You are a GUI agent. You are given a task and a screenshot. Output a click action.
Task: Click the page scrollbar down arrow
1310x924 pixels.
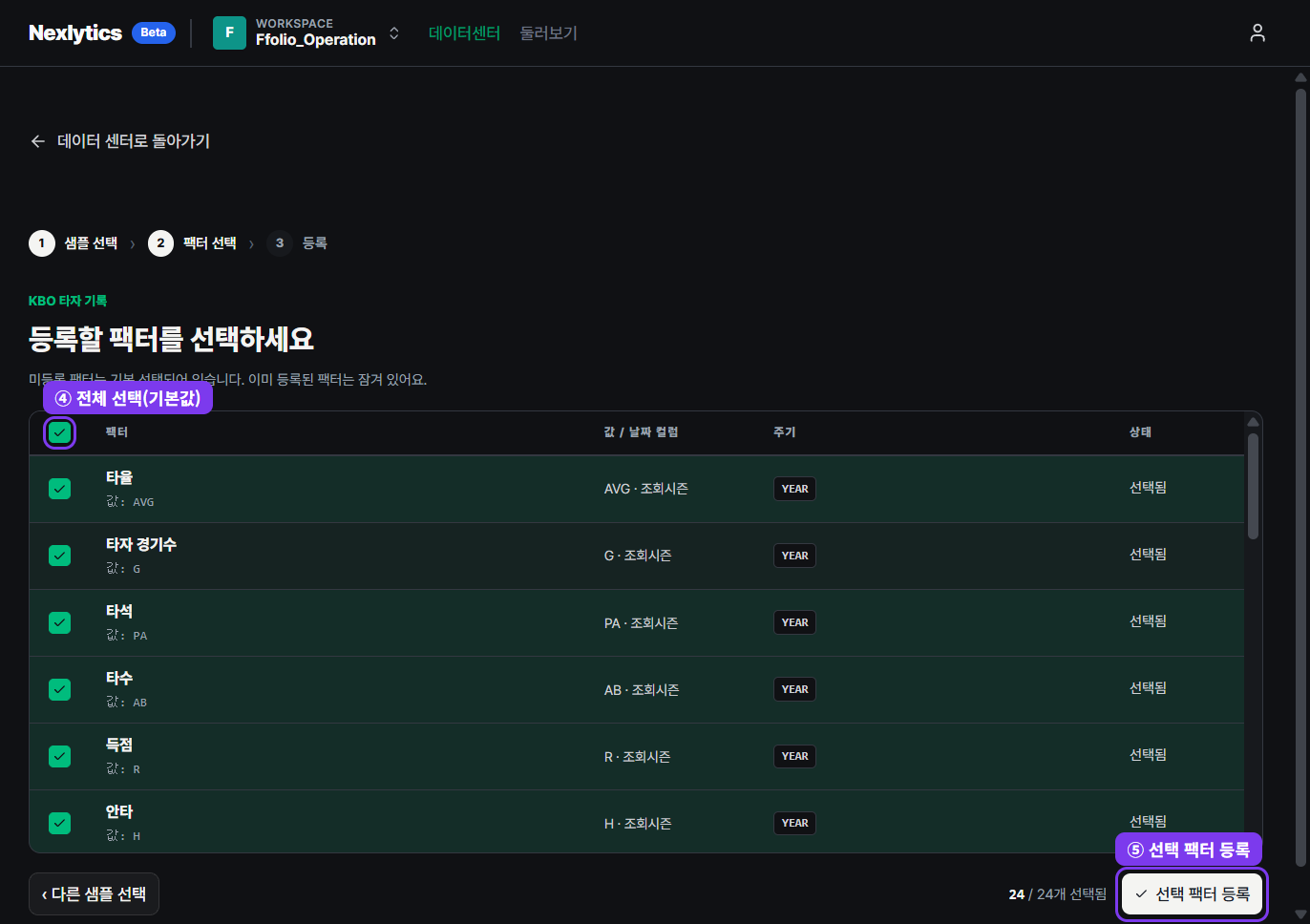click(1300, 914)
